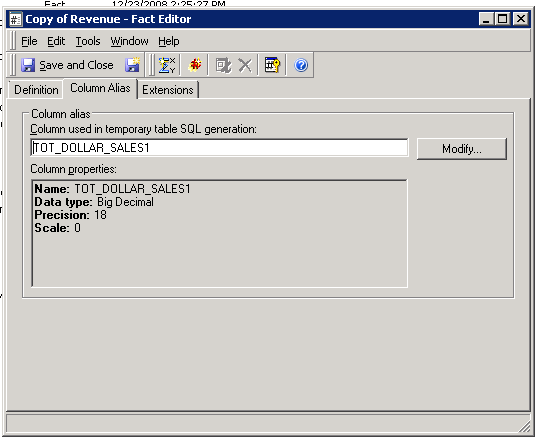Screen dimensions: 541x443
Task: Select the Column Alias tab
Action: click(x=100, y=88)
